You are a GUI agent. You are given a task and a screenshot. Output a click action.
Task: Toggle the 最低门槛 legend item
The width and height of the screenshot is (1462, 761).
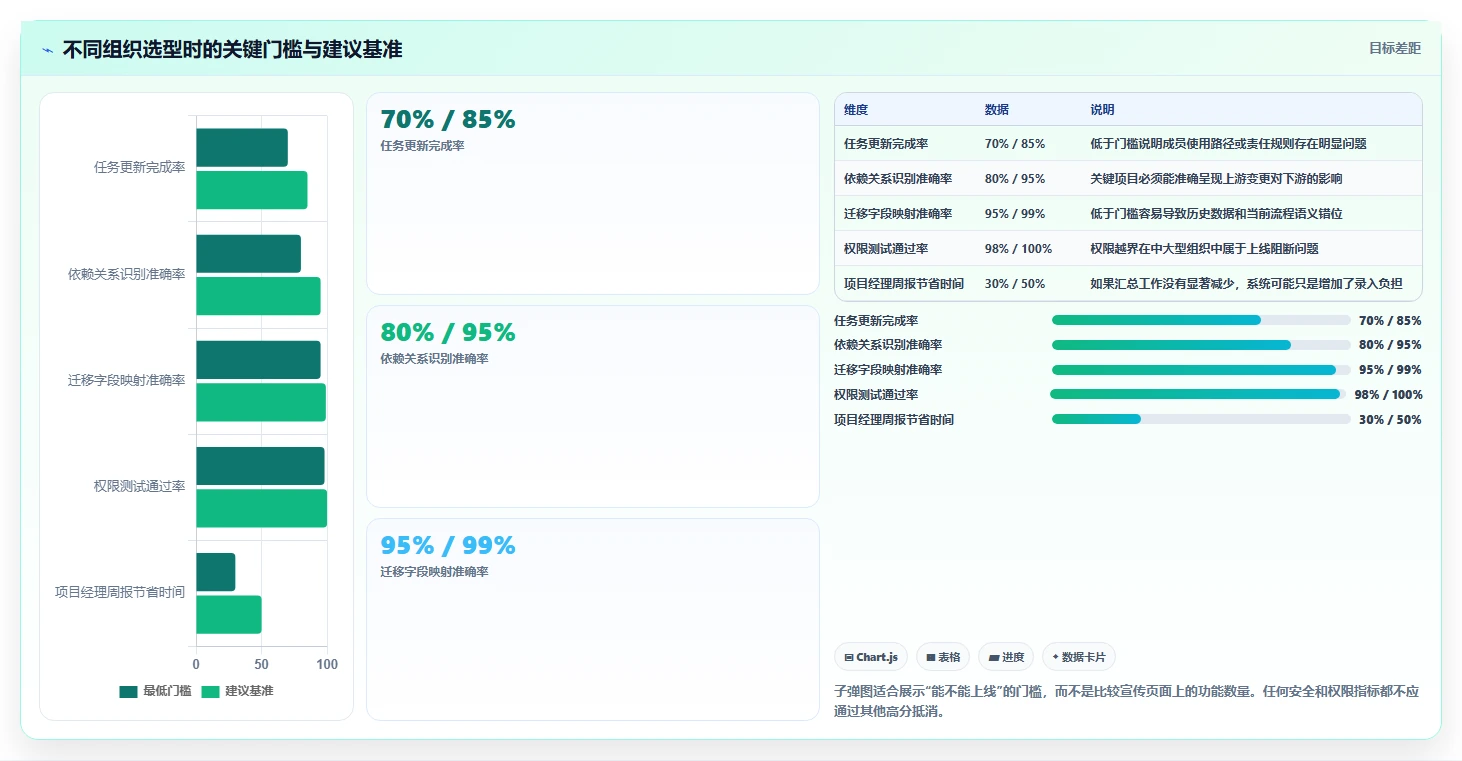pyautogui.click(x=155, y=691)
